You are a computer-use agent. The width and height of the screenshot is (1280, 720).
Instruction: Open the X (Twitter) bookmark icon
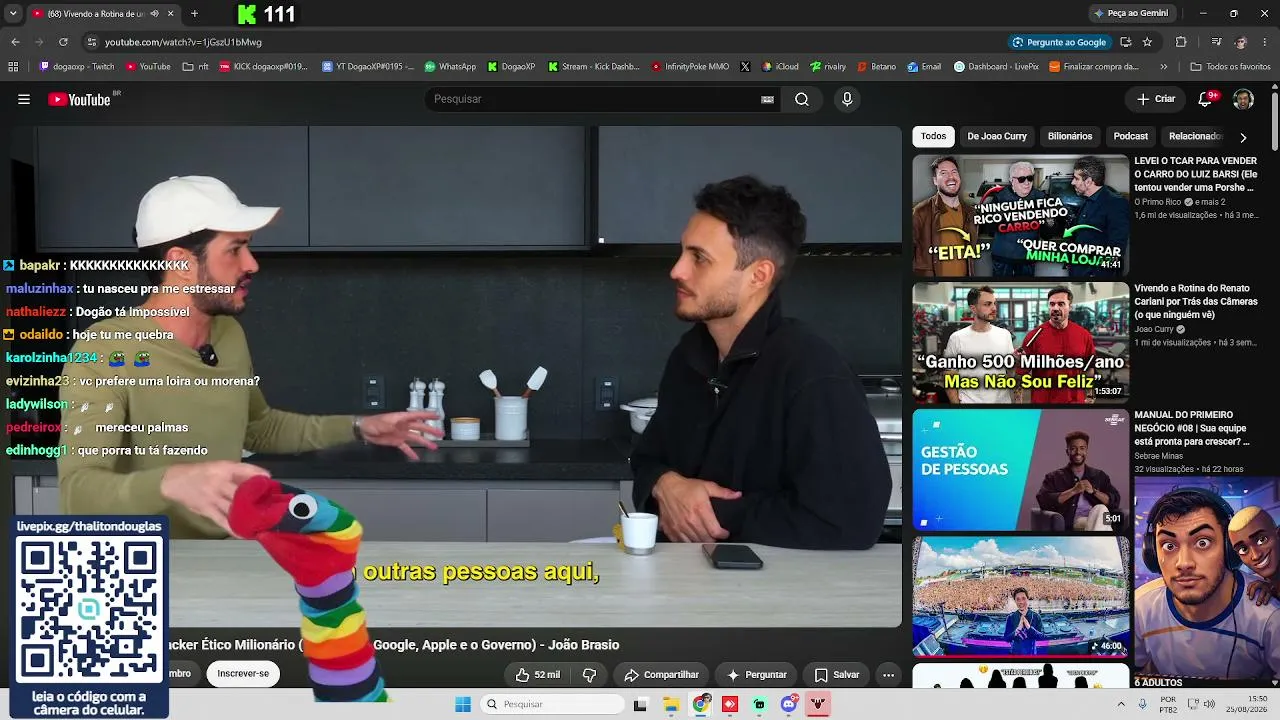tap(745, 67)
